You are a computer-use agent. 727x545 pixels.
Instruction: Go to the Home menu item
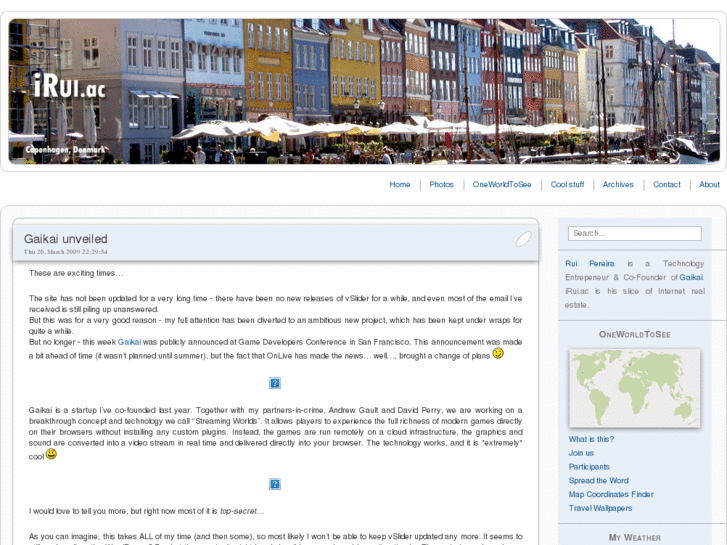click(400, 185)
